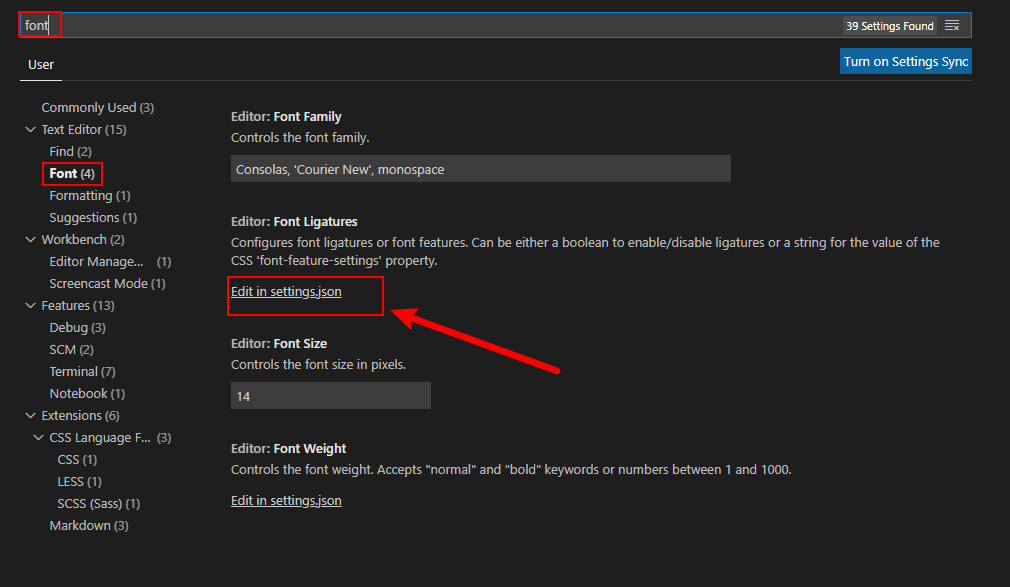This screenshot has height=587, width=1010.
Task: Click the 39 Settings Found label
Action: coord(890,26)
